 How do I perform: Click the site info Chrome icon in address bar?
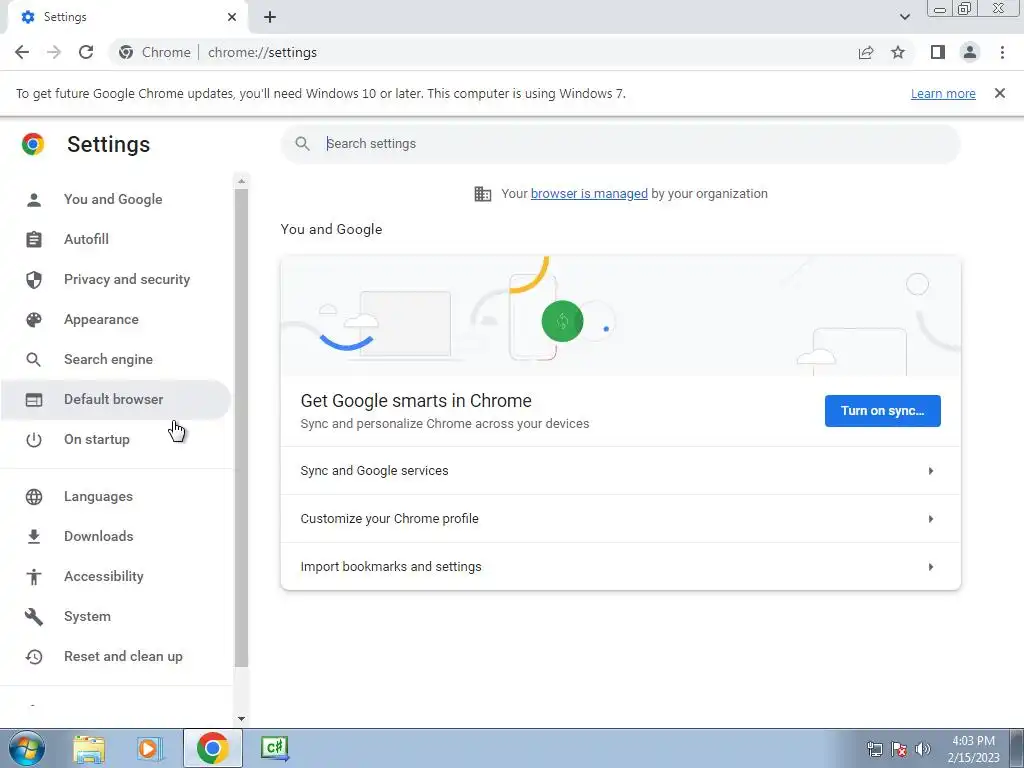[126, 52]
